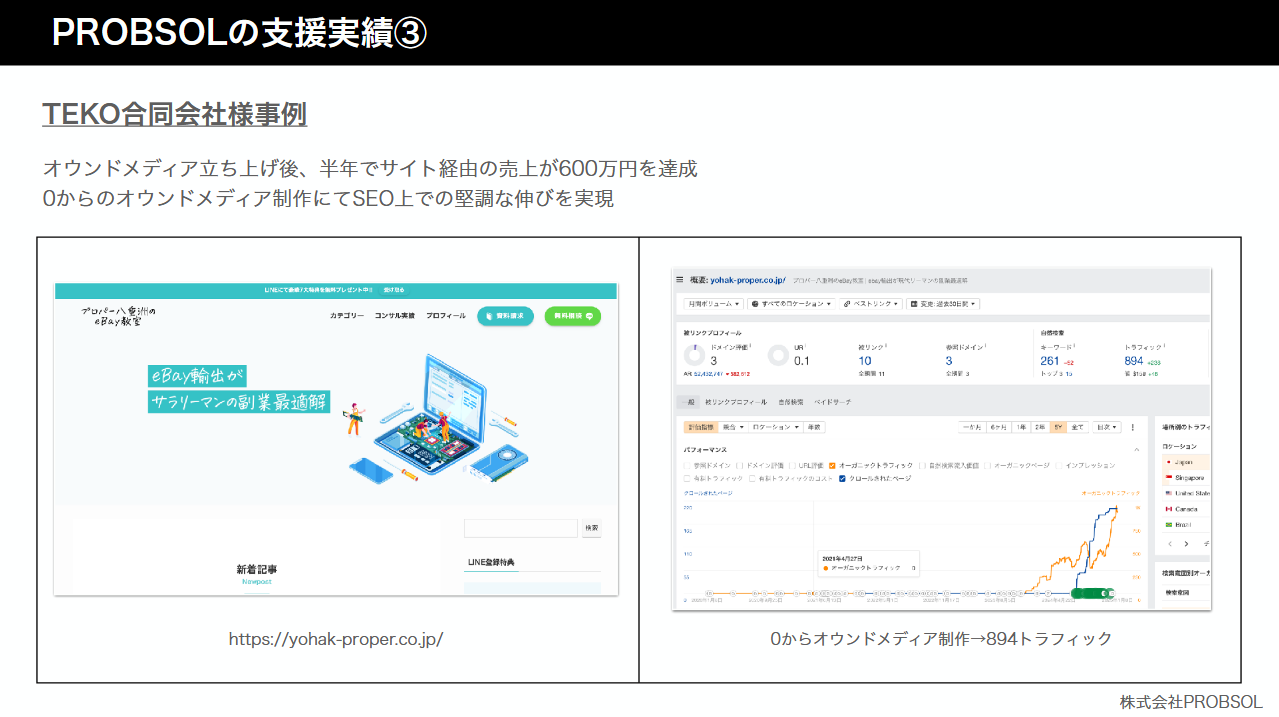Toggle the オーガニックトラフィック checkbox
This screenshot has height=717, width=1279.
click(832, 465)
